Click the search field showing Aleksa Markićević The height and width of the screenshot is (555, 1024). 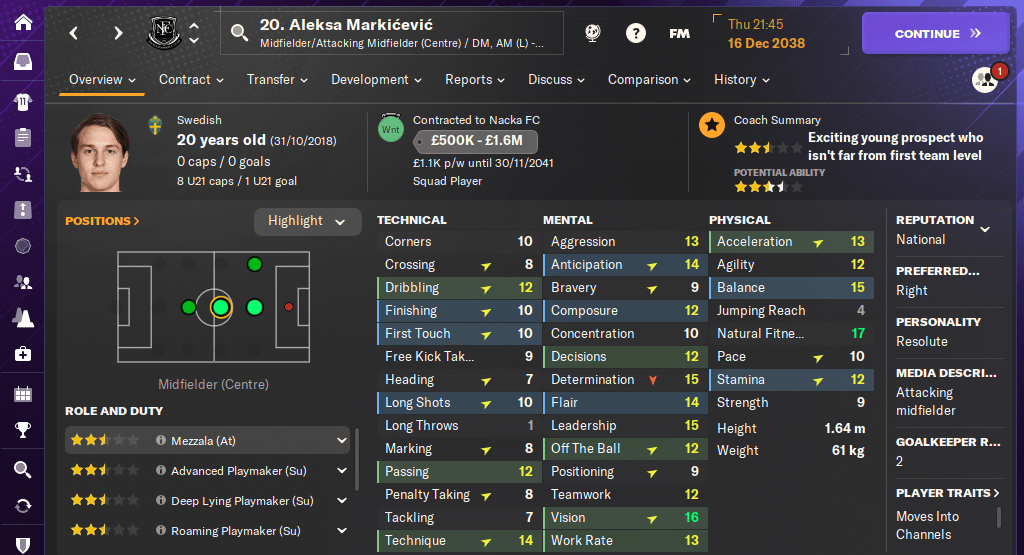pos(400,33)
